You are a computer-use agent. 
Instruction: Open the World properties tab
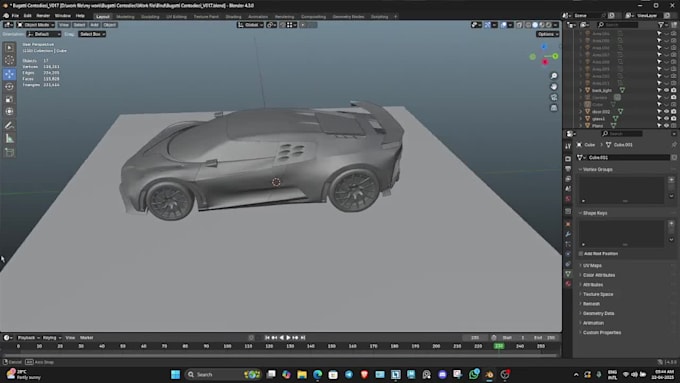coord(568,199)
